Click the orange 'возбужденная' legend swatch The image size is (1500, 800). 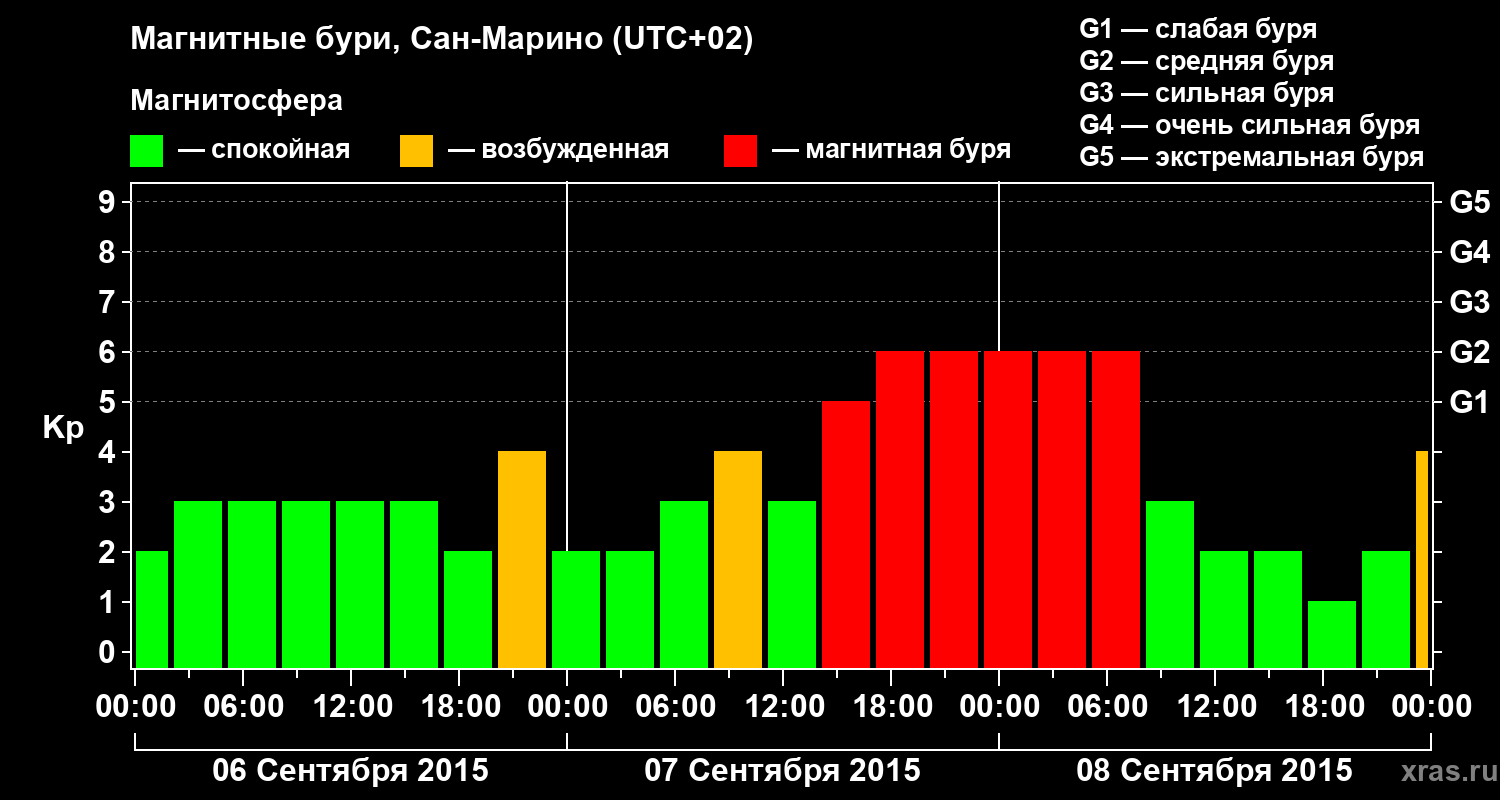(x=417, y=151)
